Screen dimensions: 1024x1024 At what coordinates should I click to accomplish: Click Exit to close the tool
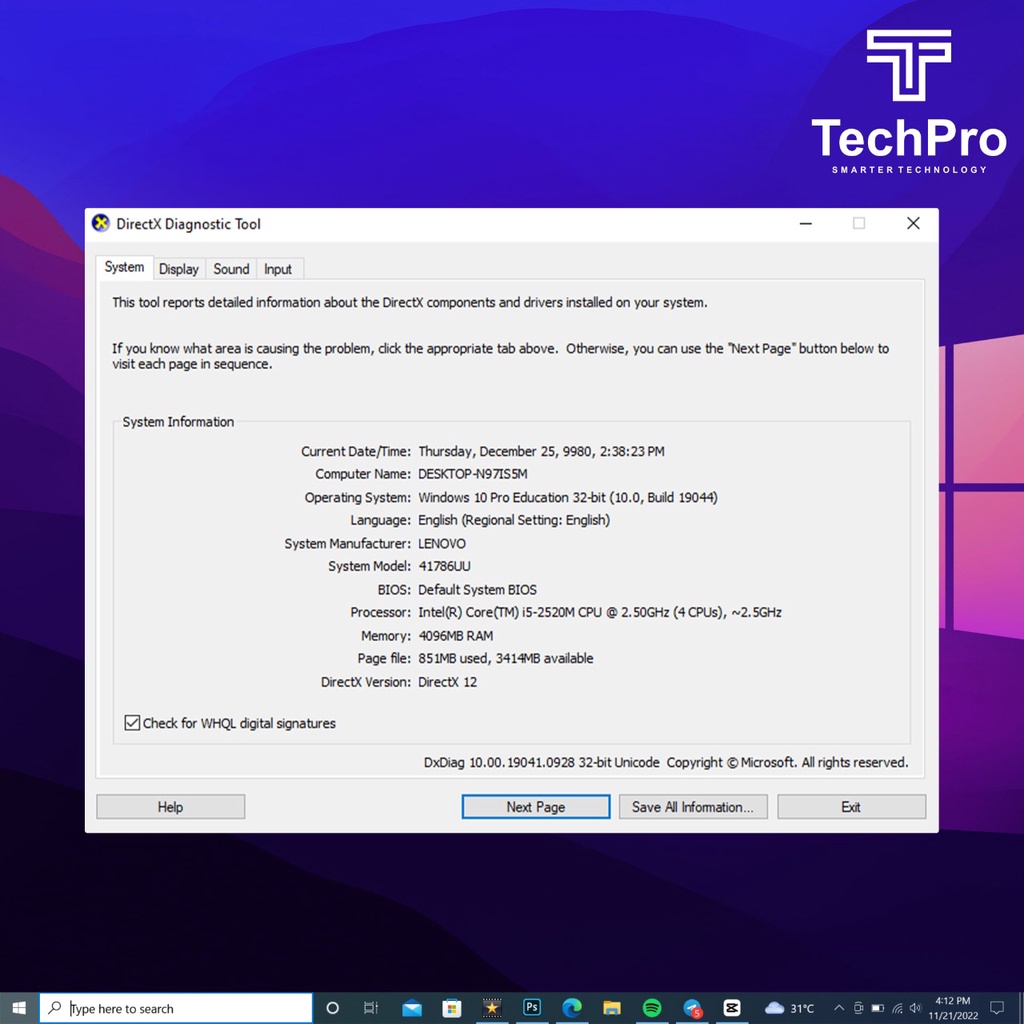pos(851,807)
